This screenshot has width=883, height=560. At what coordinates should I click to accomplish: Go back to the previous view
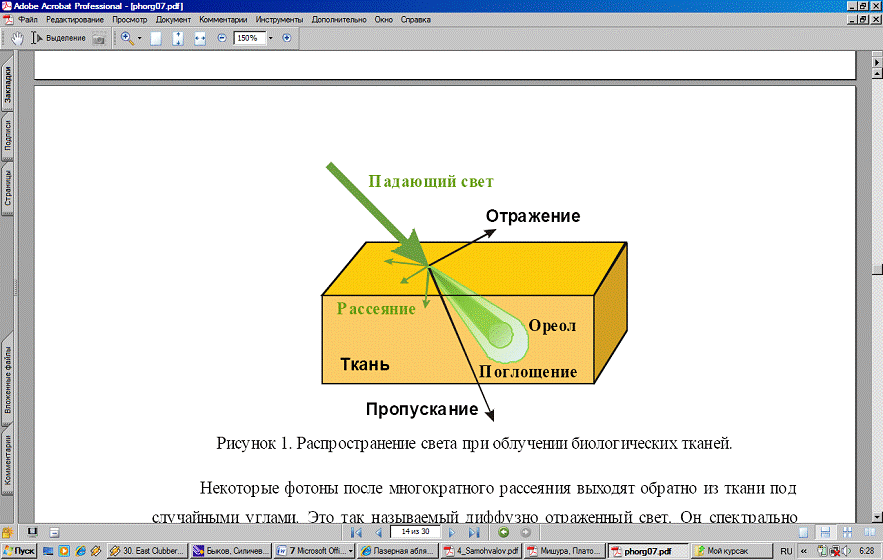click(504, 532)
